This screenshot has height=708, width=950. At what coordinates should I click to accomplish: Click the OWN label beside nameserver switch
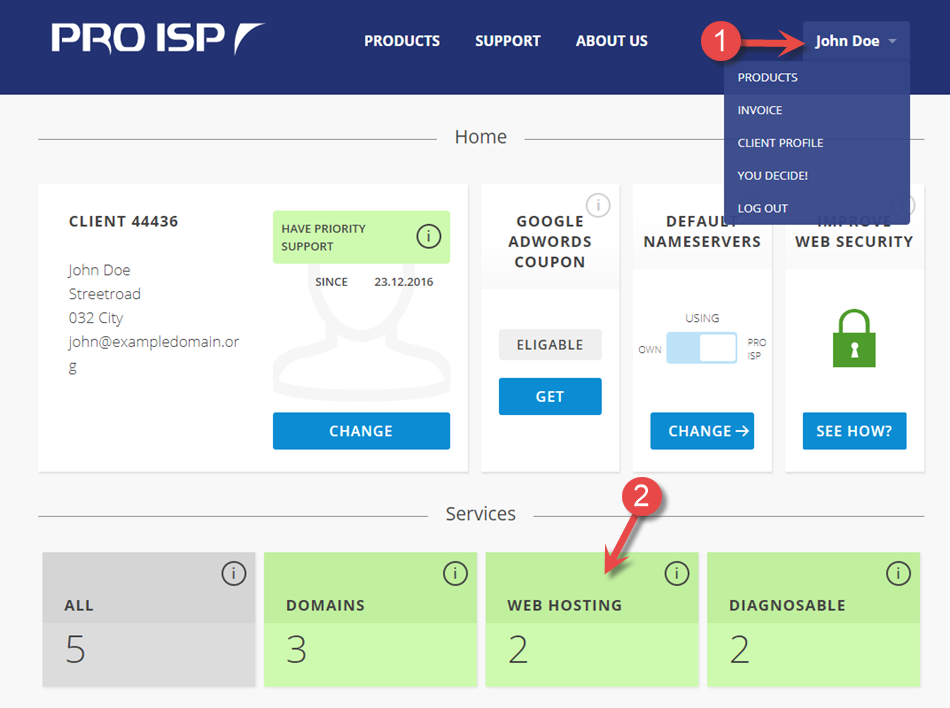pos(649,349)
